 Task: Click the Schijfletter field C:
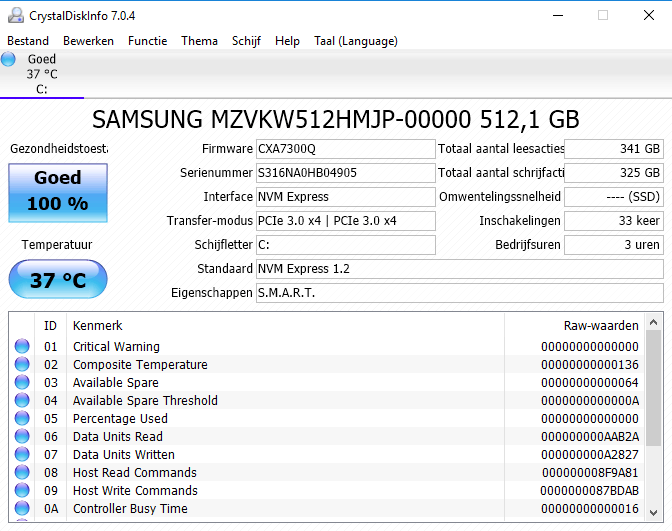[x=346, y=245]
